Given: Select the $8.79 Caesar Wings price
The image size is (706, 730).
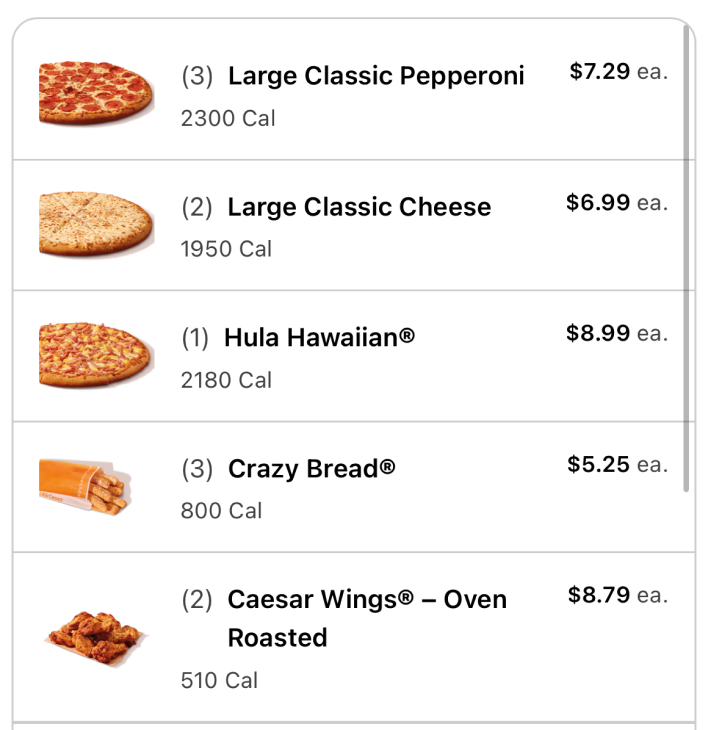Looking at the screenshot, I should tap(599, 595).
